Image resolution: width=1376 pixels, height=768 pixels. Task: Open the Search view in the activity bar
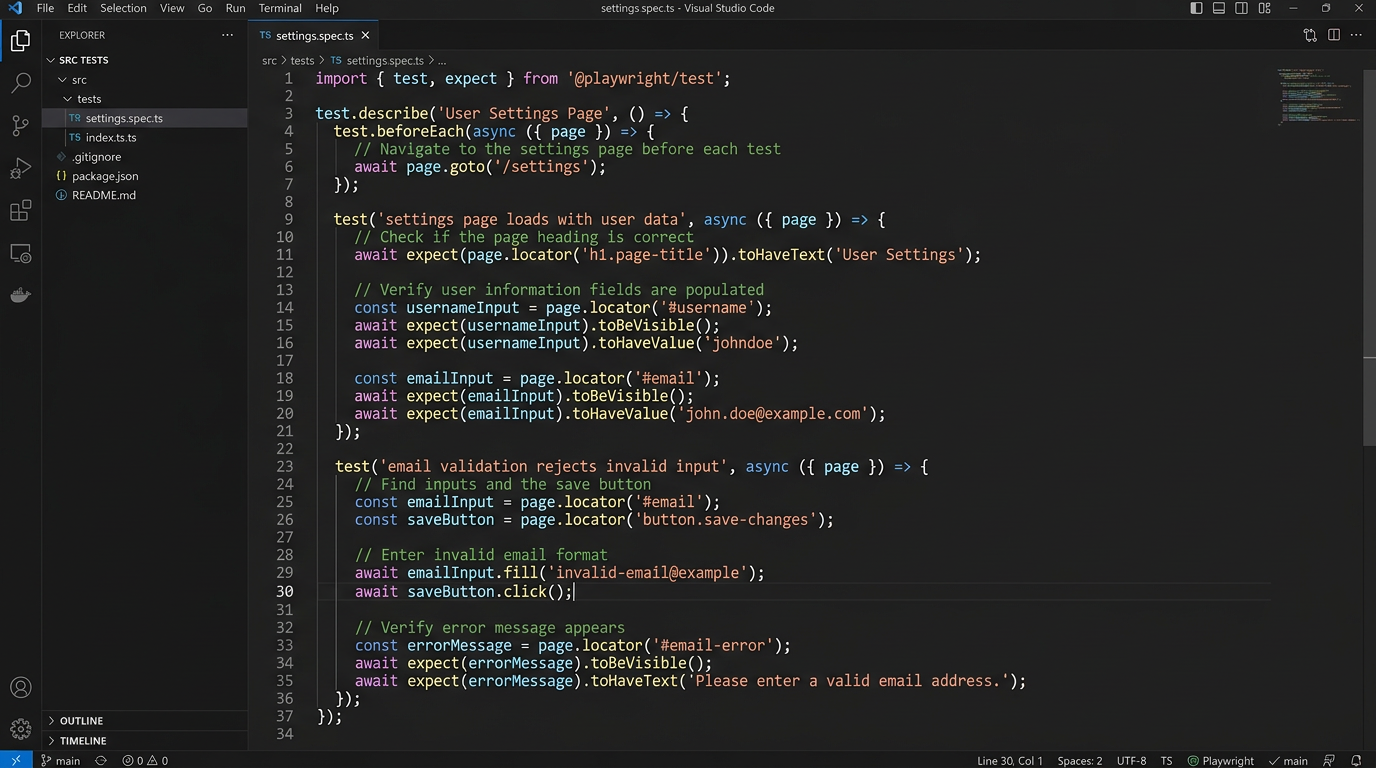[x=21, y=83]
